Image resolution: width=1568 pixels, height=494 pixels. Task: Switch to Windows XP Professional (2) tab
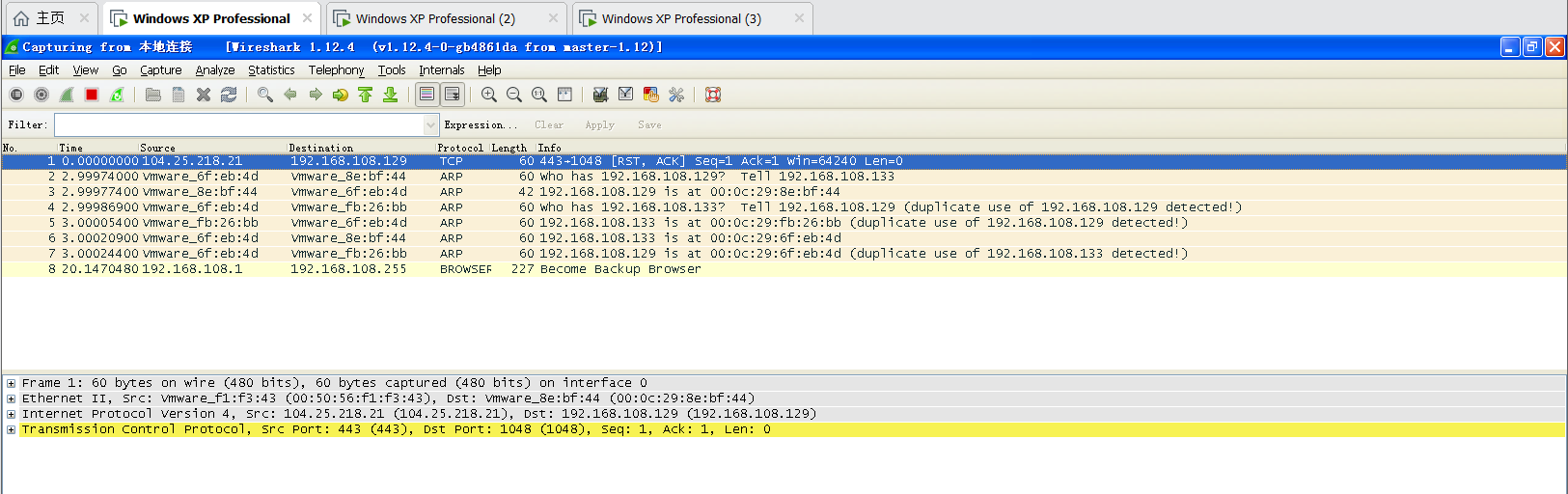coord(446,18)
